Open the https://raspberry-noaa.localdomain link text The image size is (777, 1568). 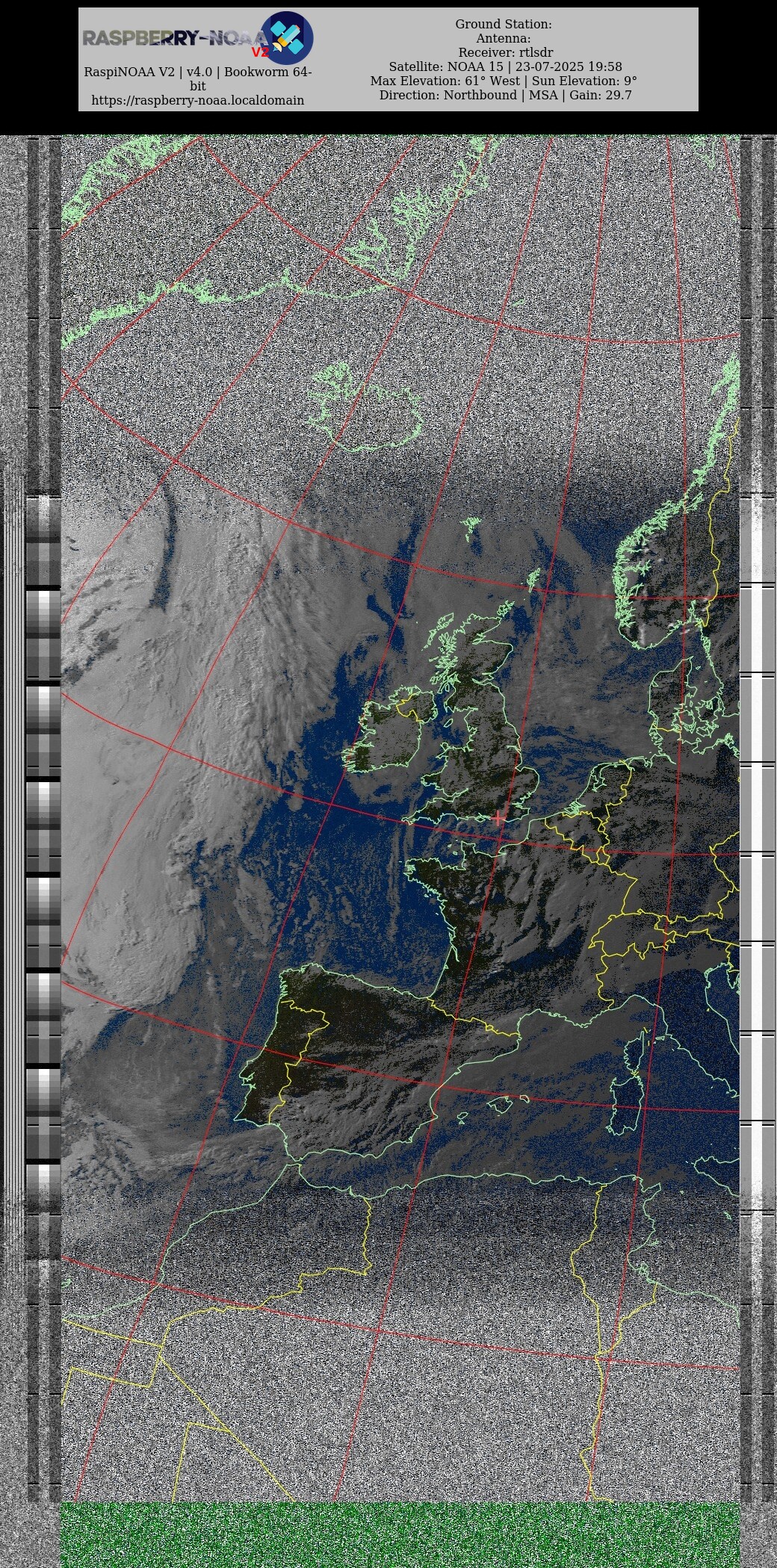[x=198, y=100]
